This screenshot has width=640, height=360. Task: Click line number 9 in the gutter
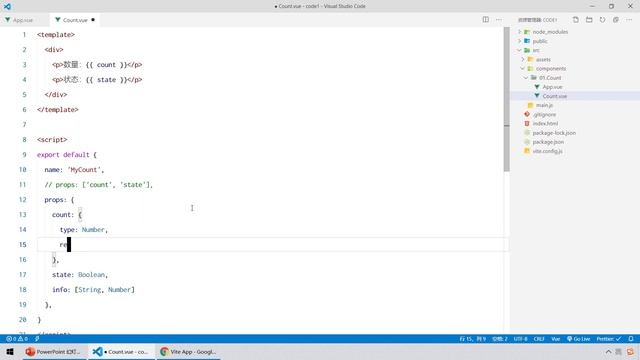24,155
